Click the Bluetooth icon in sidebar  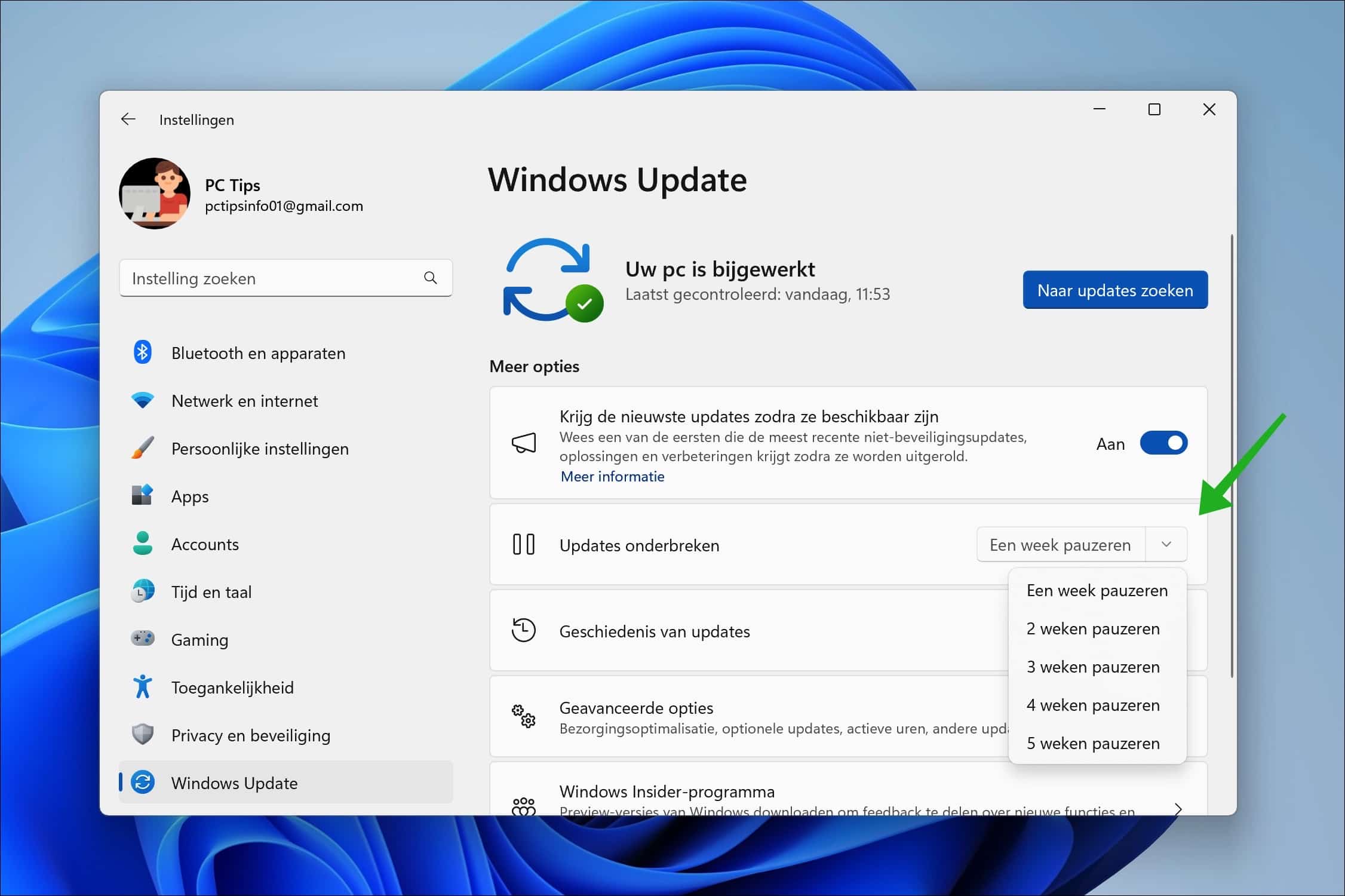click(142, 352)
